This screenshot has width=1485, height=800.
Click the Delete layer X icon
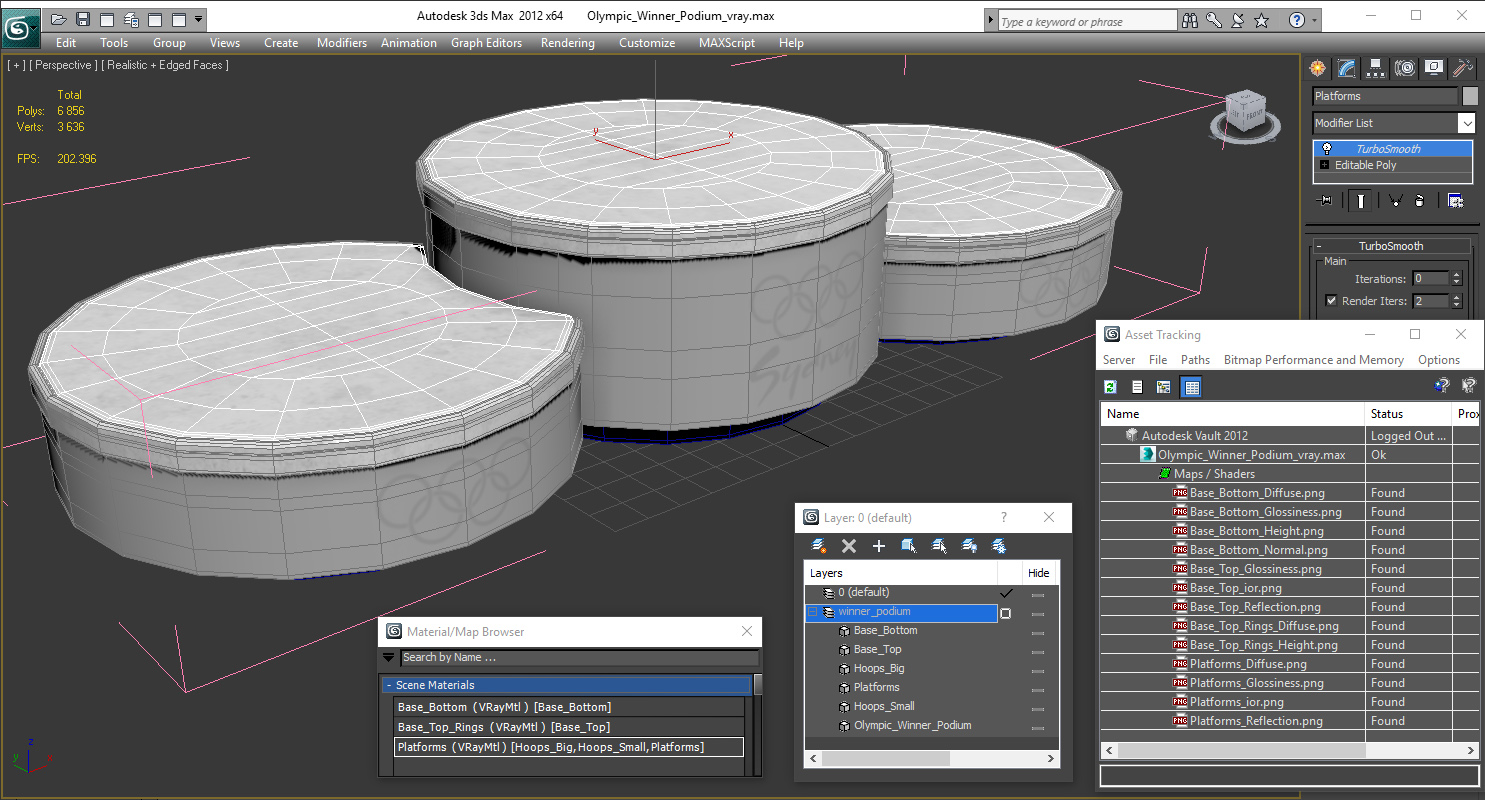click(849, 546)
